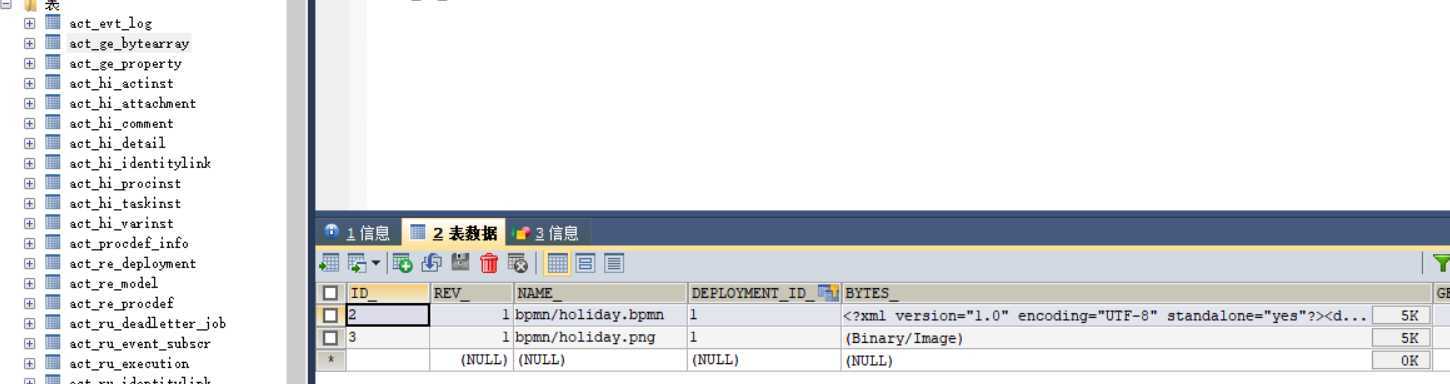Expand the act_hi_taskinst table node
The image size is (1450, 384).
click(29, 203)
